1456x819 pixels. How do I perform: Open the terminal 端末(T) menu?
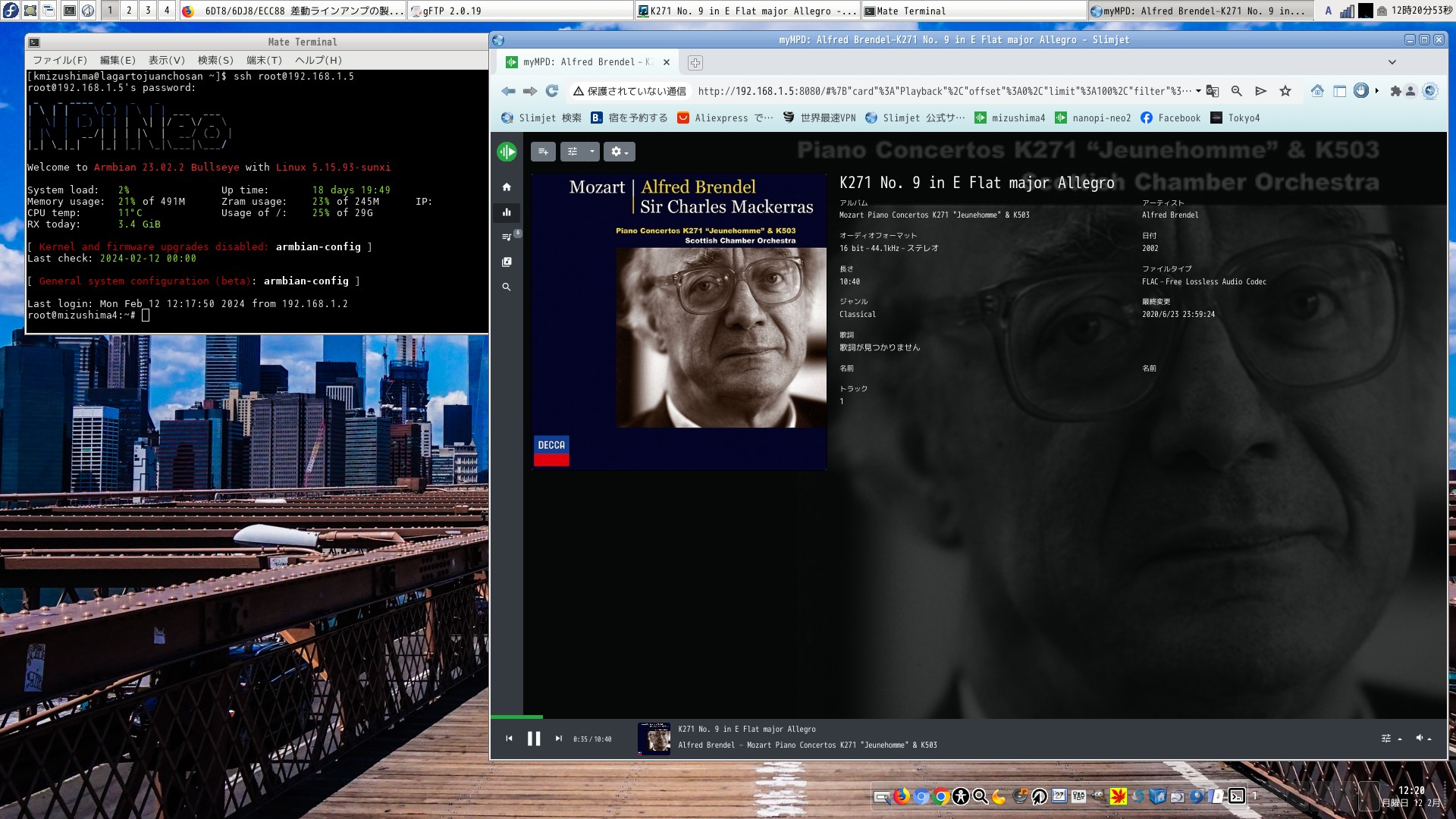click(x=264, y=60)
